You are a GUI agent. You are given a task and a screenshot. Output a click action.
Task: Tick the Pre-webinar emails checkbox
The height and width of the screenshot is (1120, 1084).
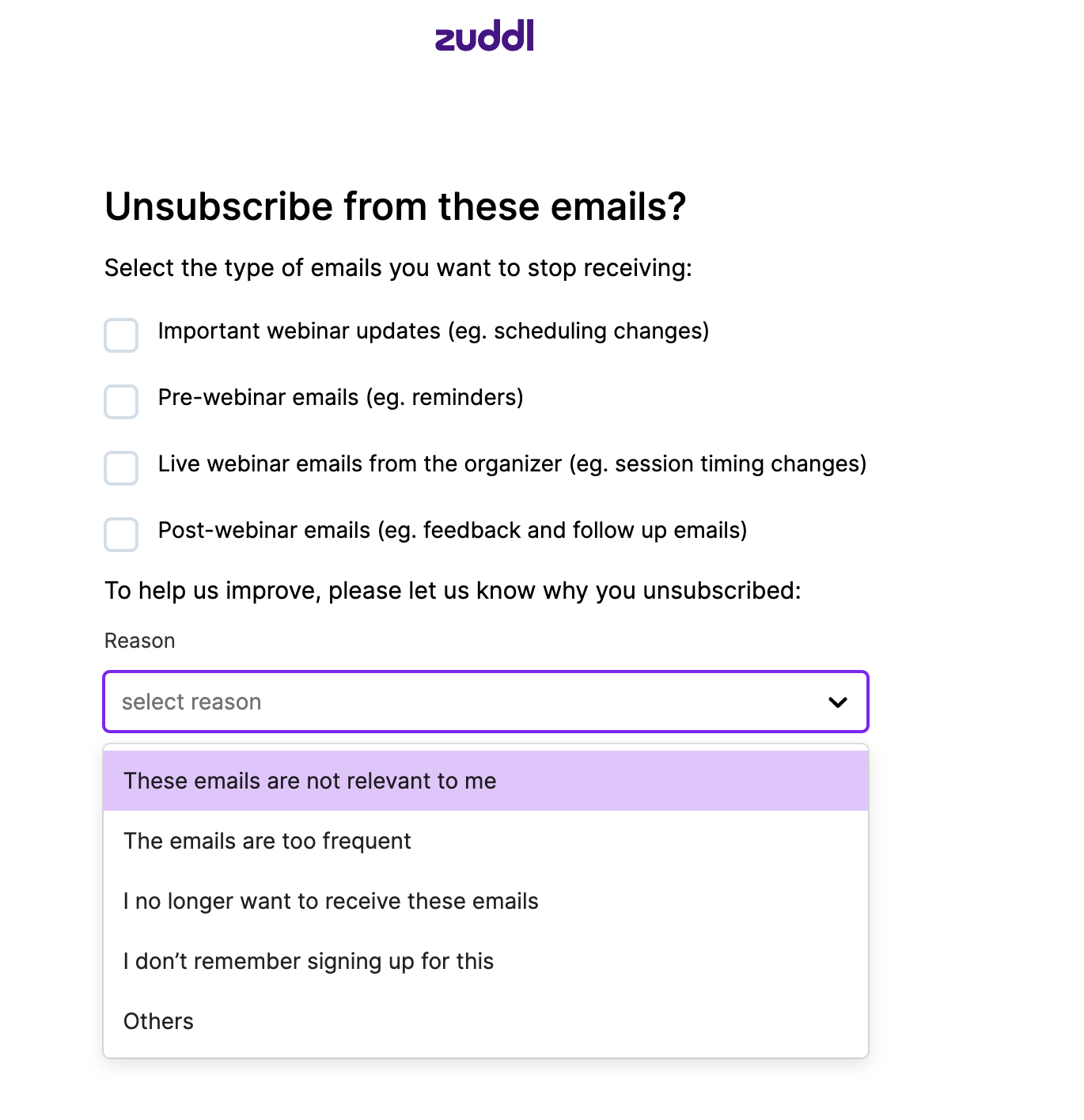pyautogui.click(x=121, y=402)
